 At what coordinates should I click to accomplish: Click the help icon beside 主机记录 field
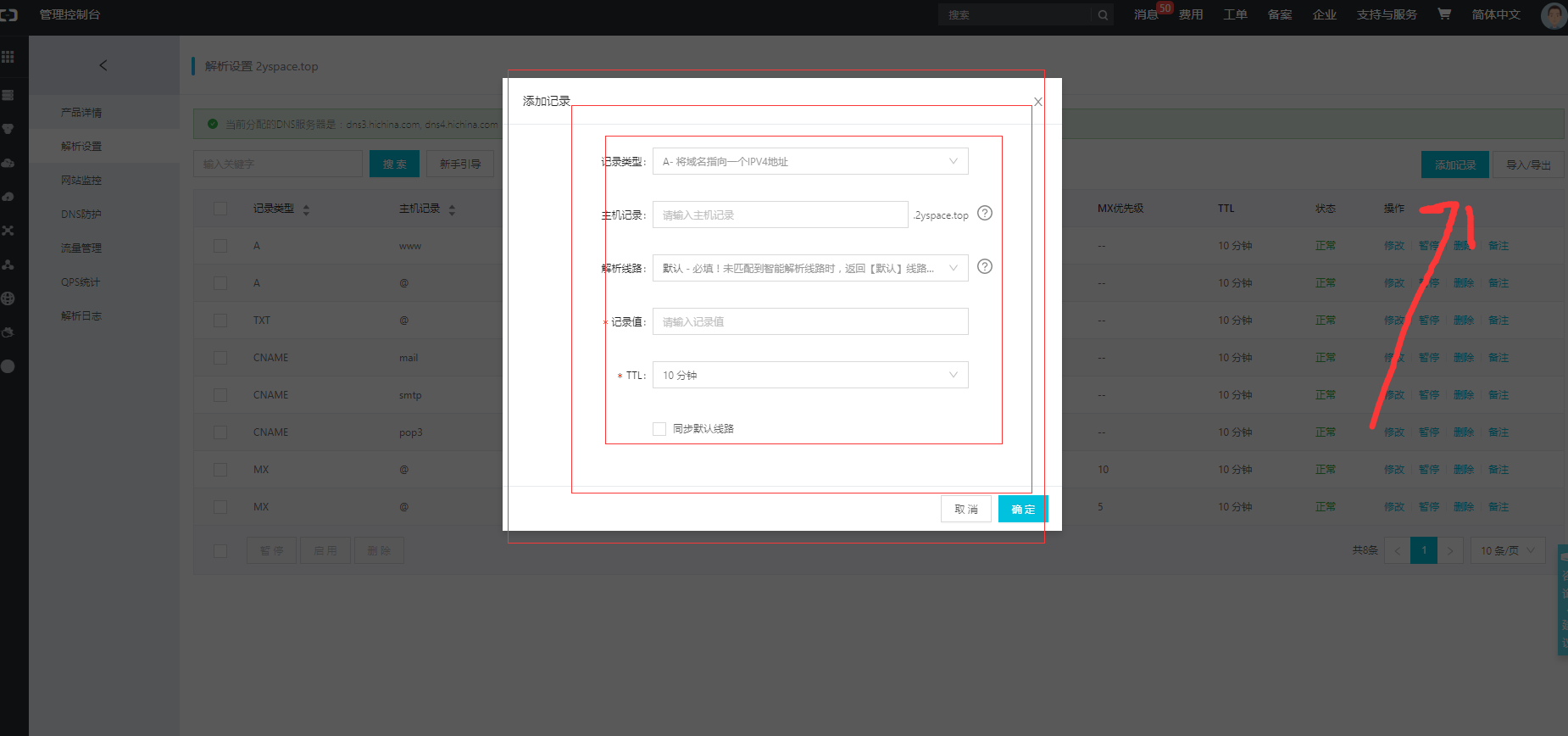(x=985, y=213)
